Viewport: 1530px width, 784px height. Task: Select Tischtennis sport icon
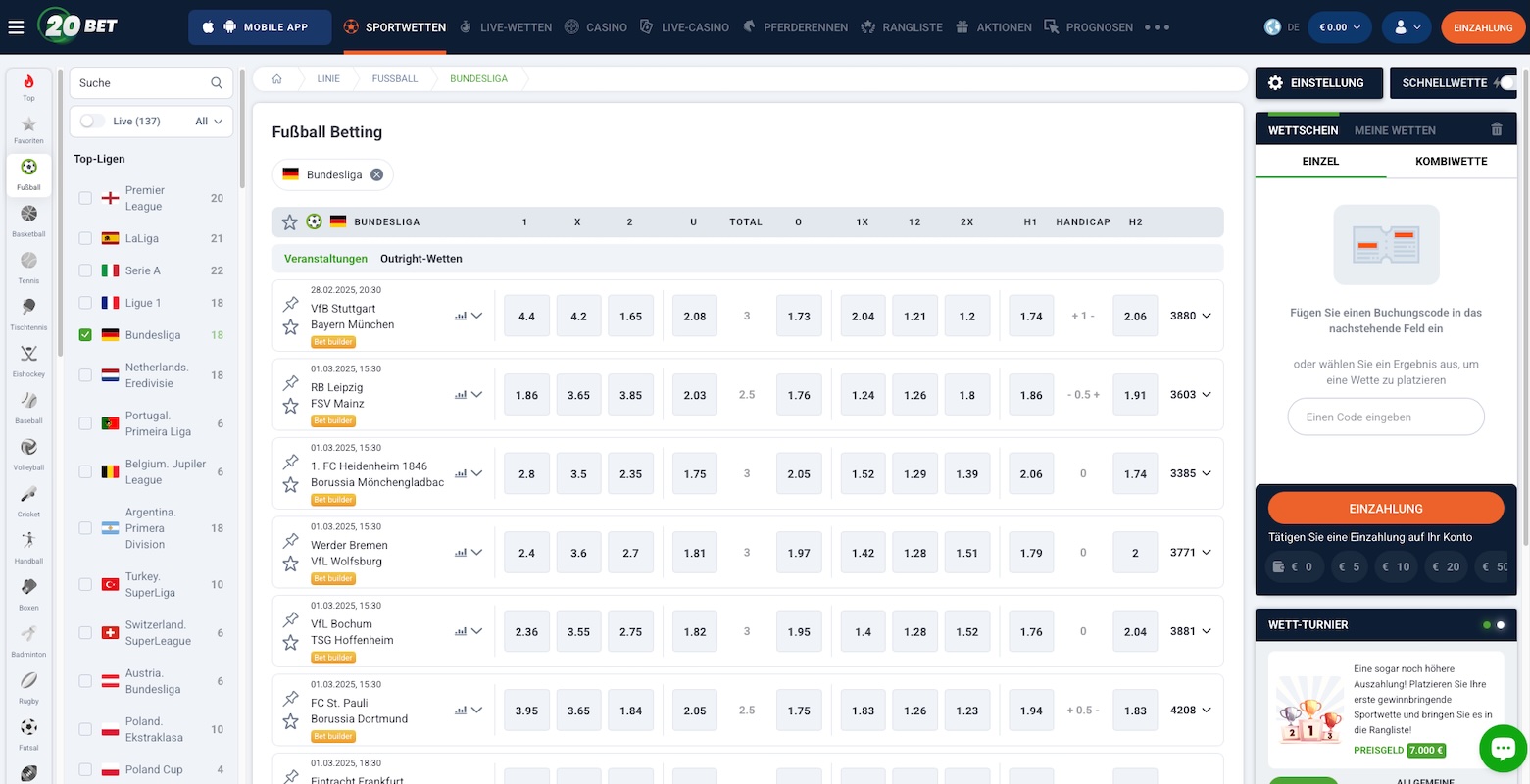coord(28,313)
